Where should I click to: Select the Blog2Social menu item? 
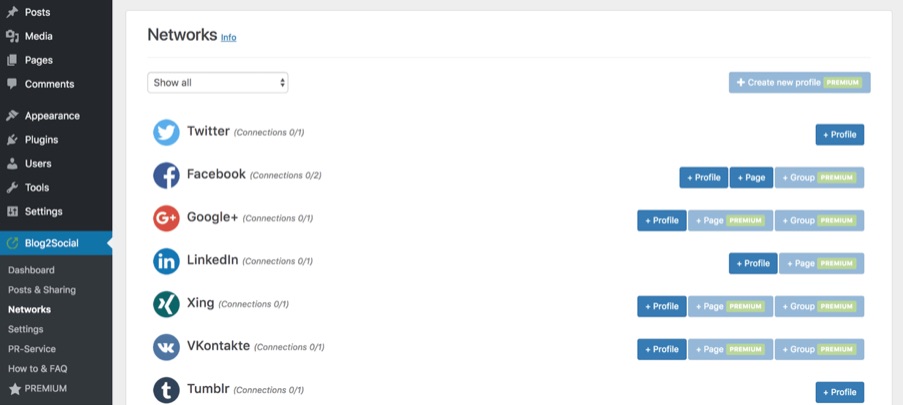(56, 243)
